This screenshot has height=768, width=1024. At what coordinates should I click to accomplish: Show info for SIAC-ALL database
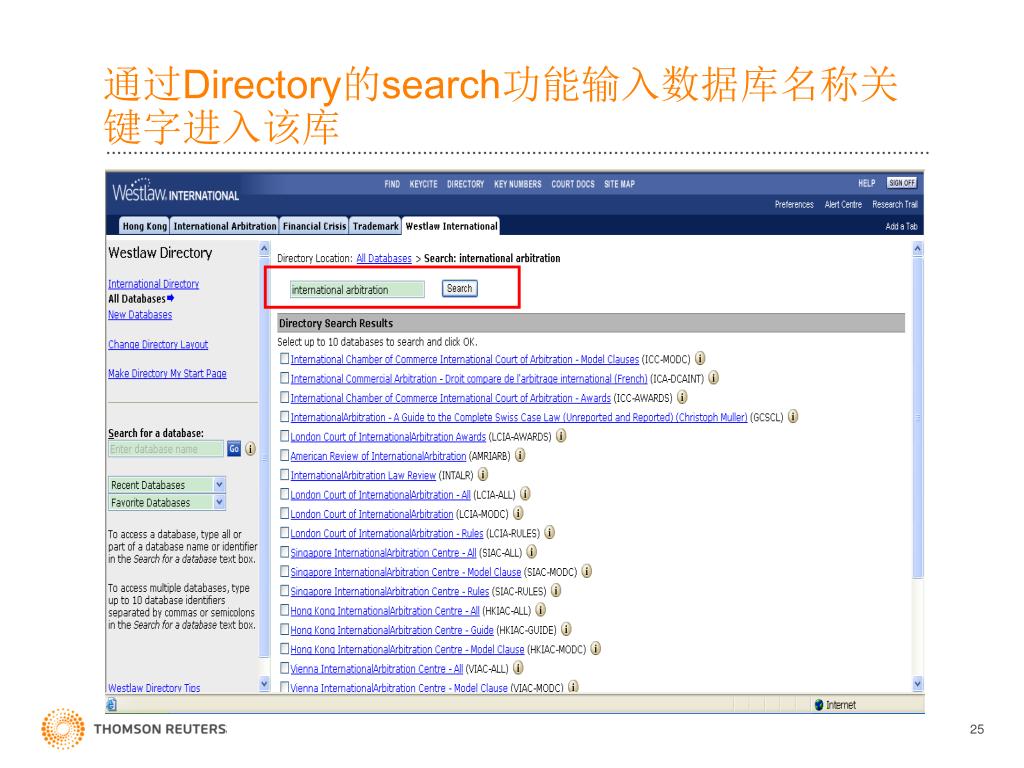pyautogui.click(x=532, y=552)
